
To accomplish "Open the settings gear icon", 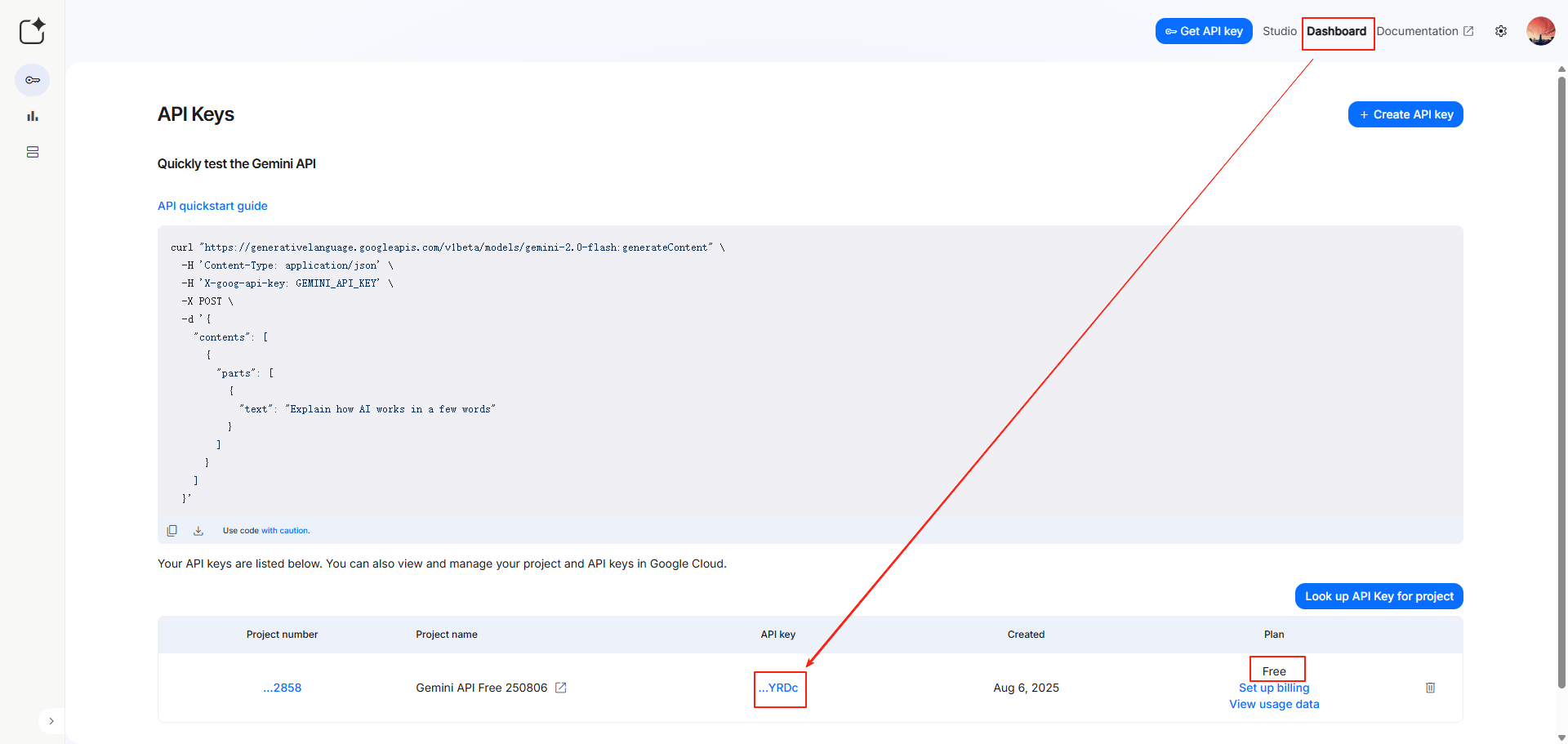I will pyautogui.click(x=1501, y=31).
